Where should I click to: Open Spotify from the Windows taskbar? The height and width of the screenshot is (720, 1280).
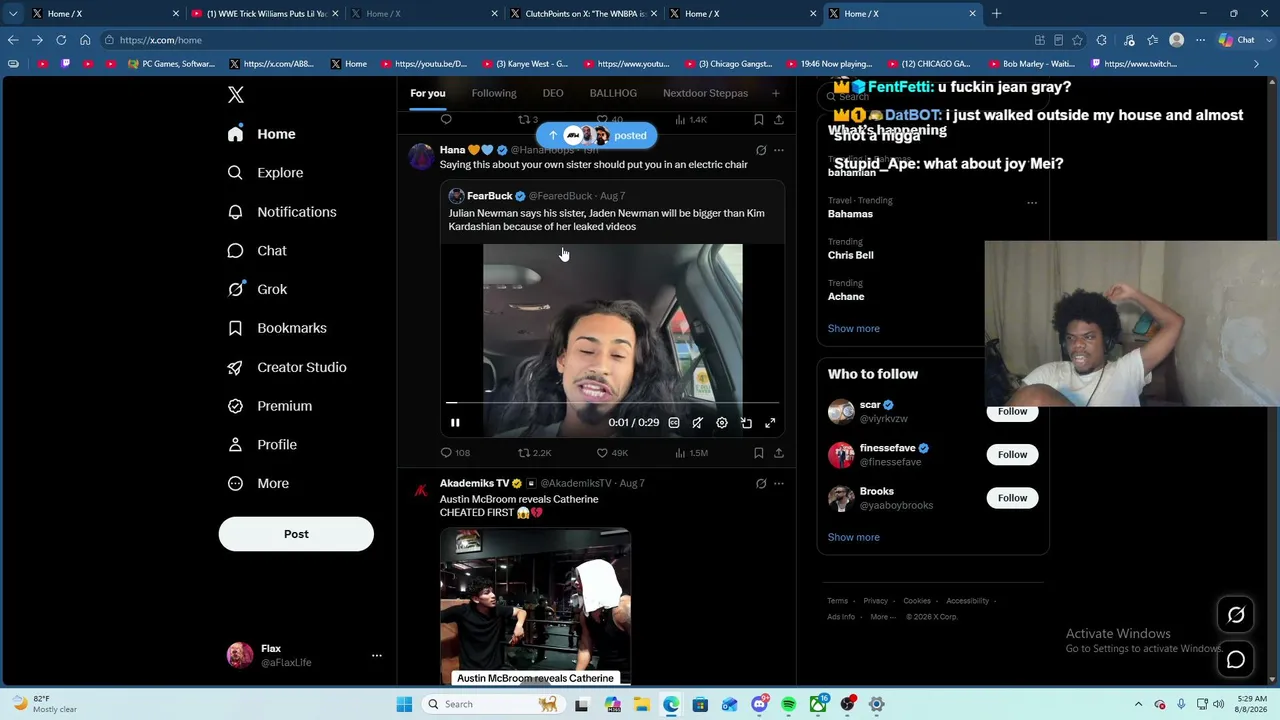(789, 704)
